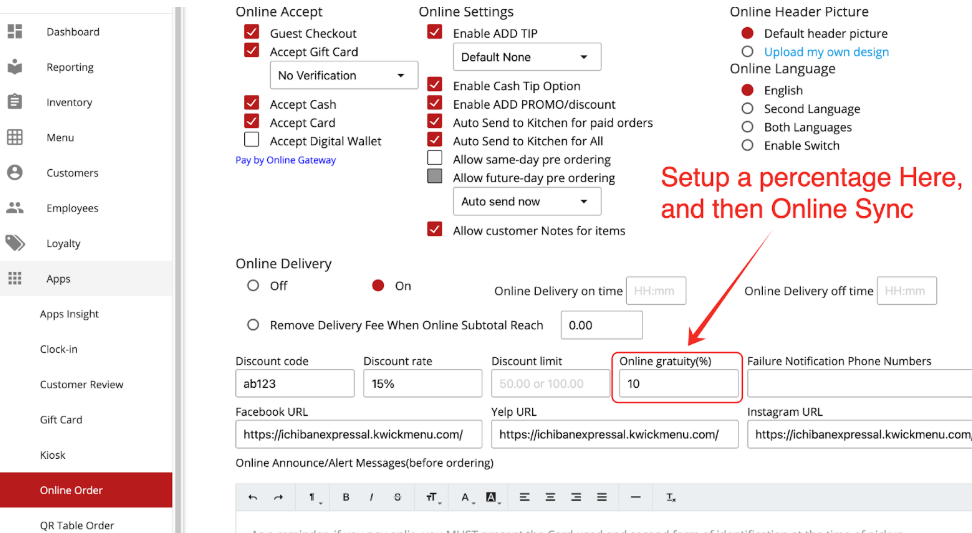Toggle the Accept Cash checkbox

click(x=252, y=102)
